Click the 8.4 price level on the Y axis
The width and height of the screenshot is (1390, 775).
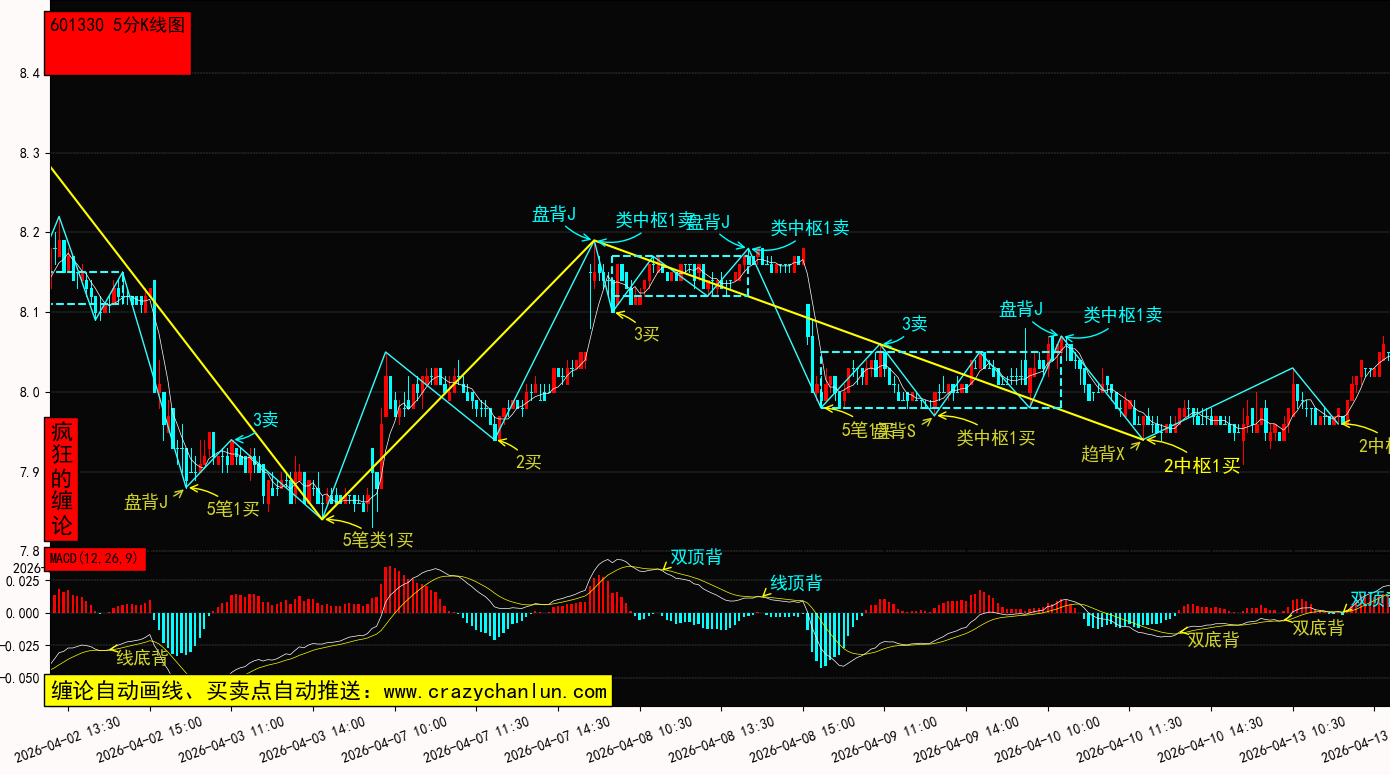coord(30,74)
